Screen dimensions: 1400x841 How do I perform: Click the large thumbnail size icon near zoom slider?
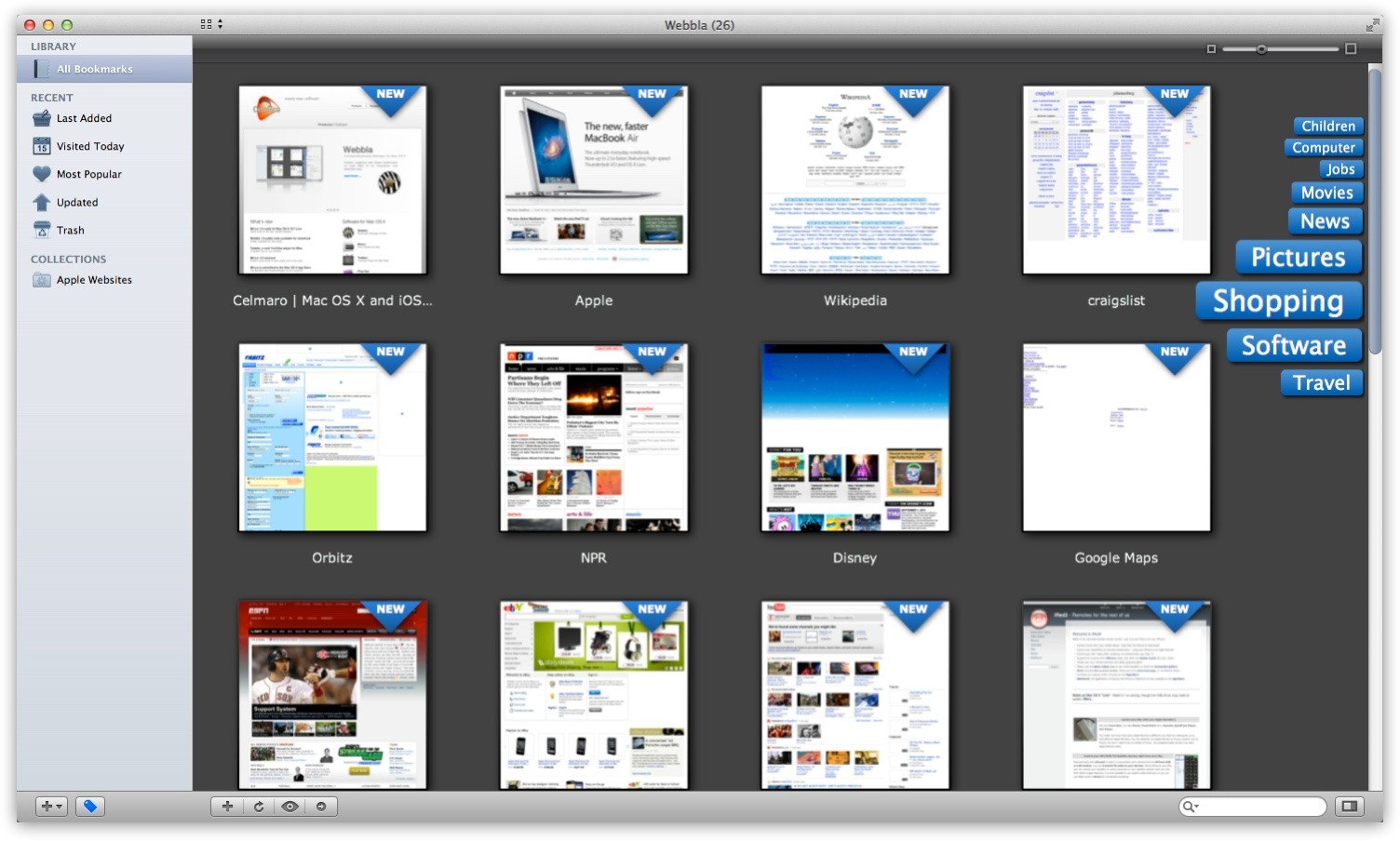pyautogui.click(x=1350, y=47)
